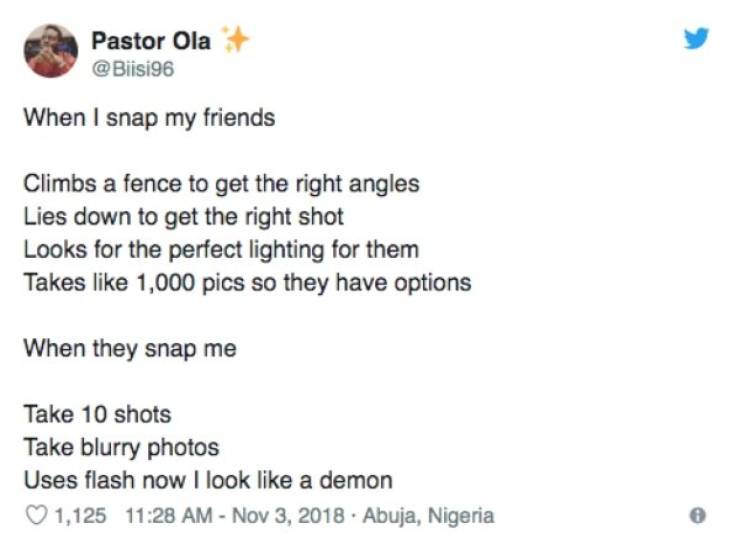Viewport: 740px width, 544px height.
Task: Click the "Uses flash now" demon line
Action: (208, 480)
